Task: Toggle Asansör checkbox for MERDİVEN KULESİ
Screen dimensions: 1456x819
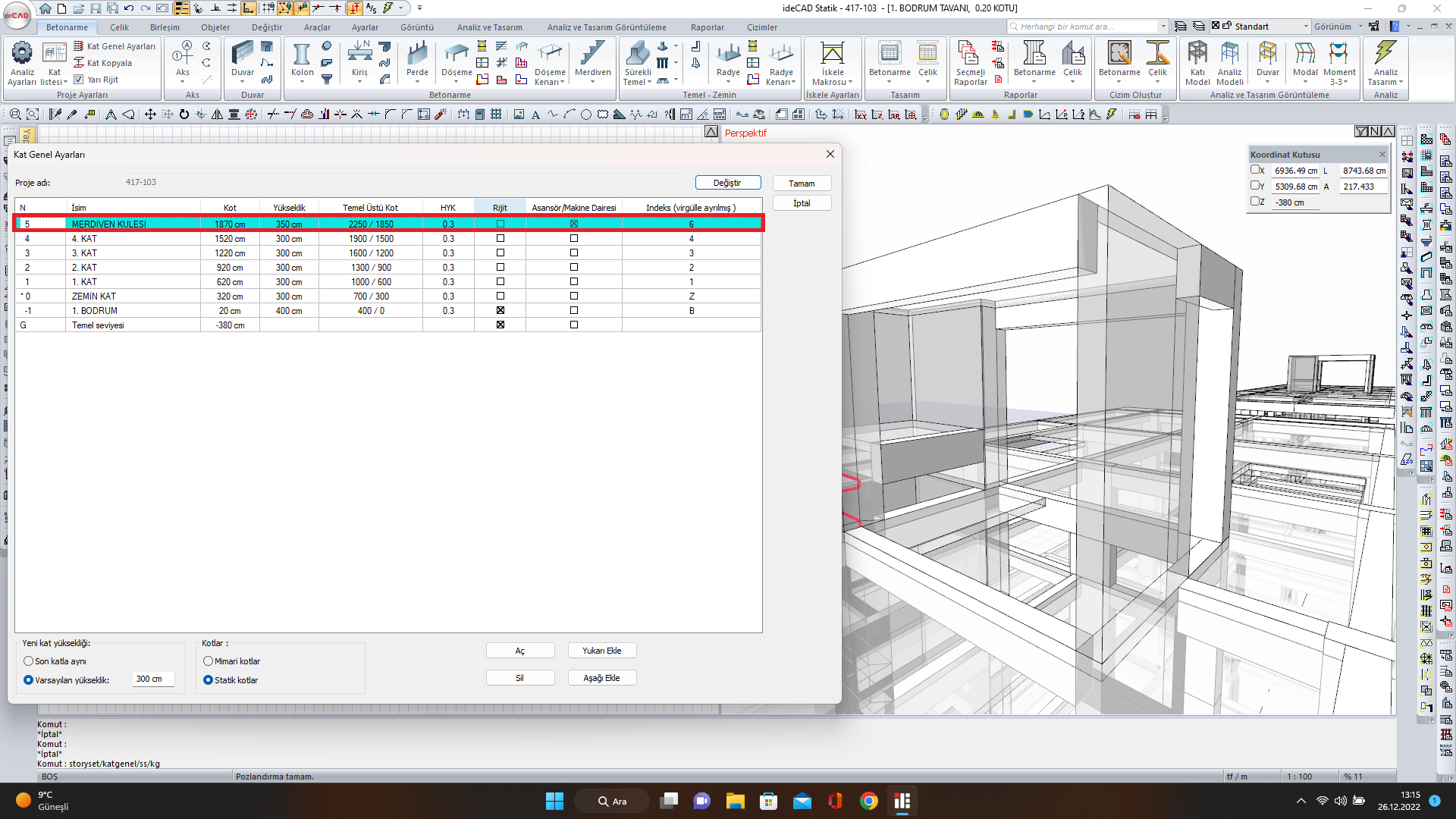Action: pos(574,224)
